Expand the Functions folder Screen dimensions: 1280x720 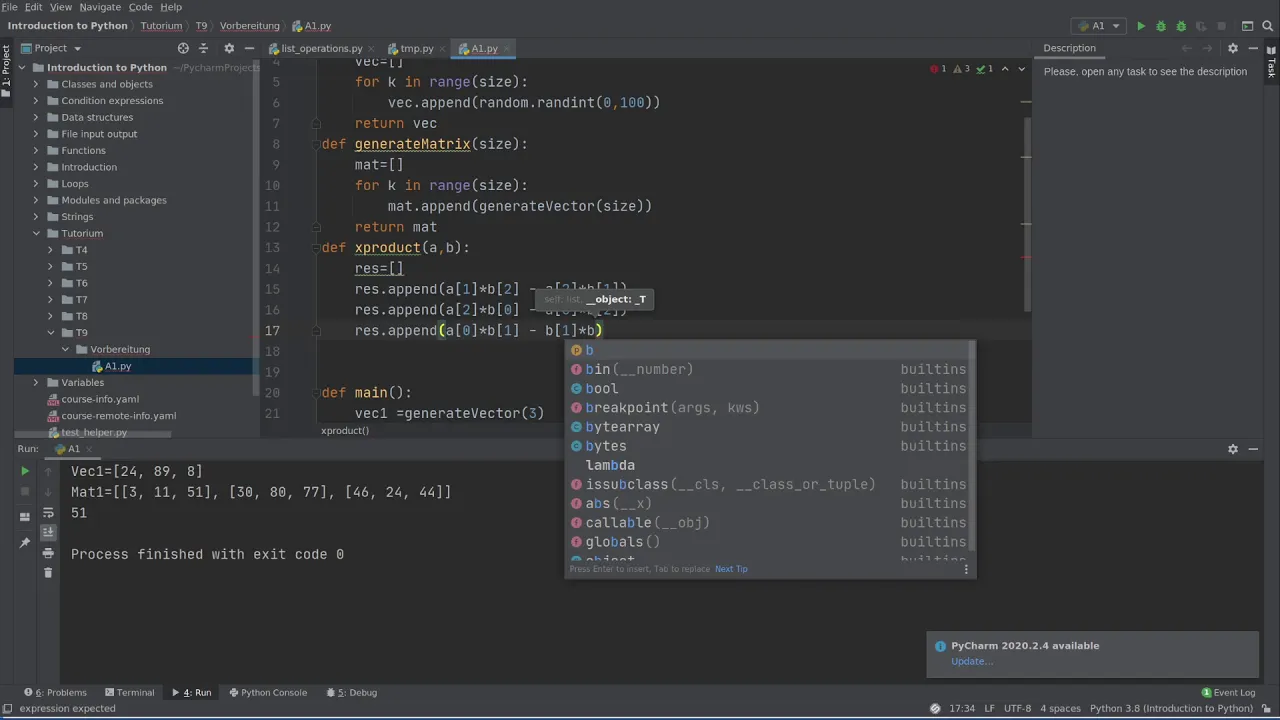[36, 150]
